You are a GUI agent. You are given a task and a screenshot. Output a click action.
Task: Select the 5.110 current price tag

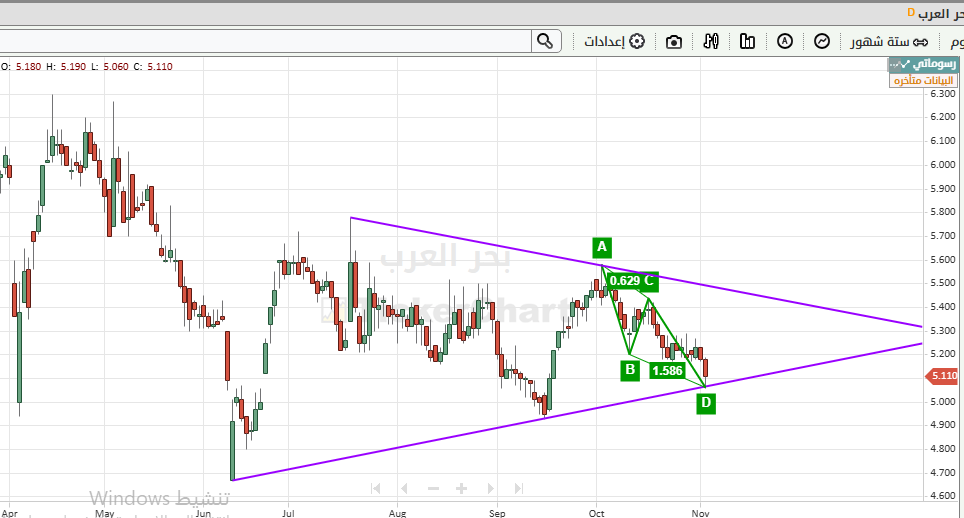coord(943,376)
